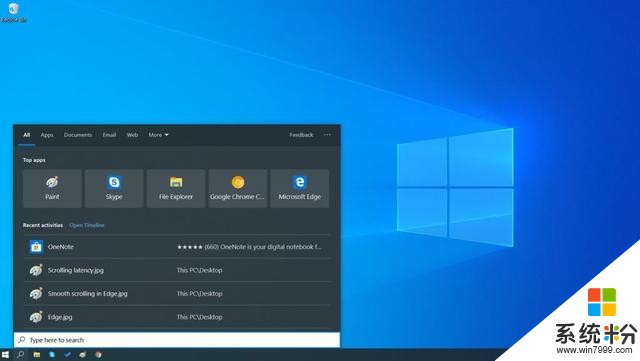640x361 pixels.
Task: Click the Paint icon beside Edge.jpg
Action: (36, 316)
